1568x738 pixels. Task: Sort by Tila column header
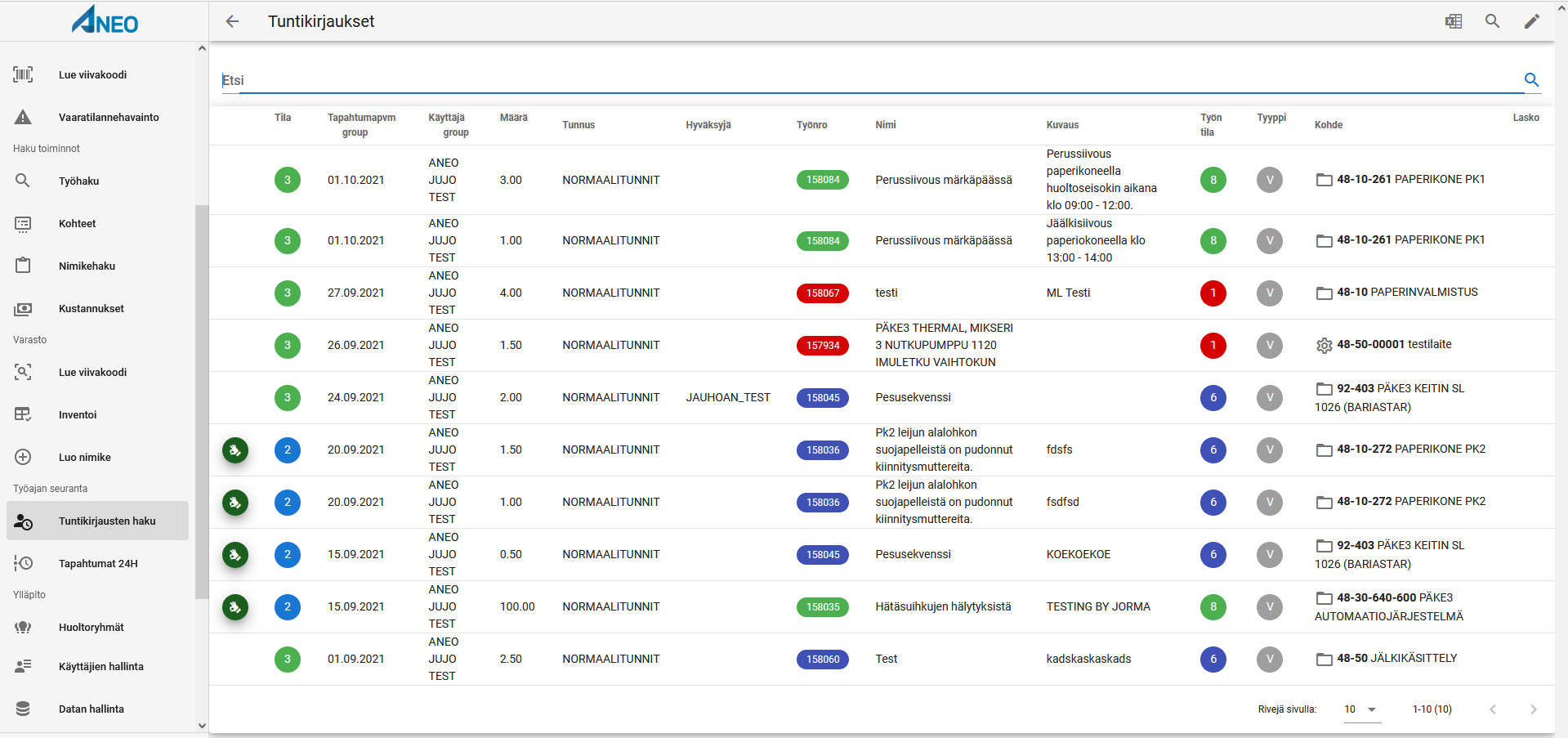click(283, 118)
